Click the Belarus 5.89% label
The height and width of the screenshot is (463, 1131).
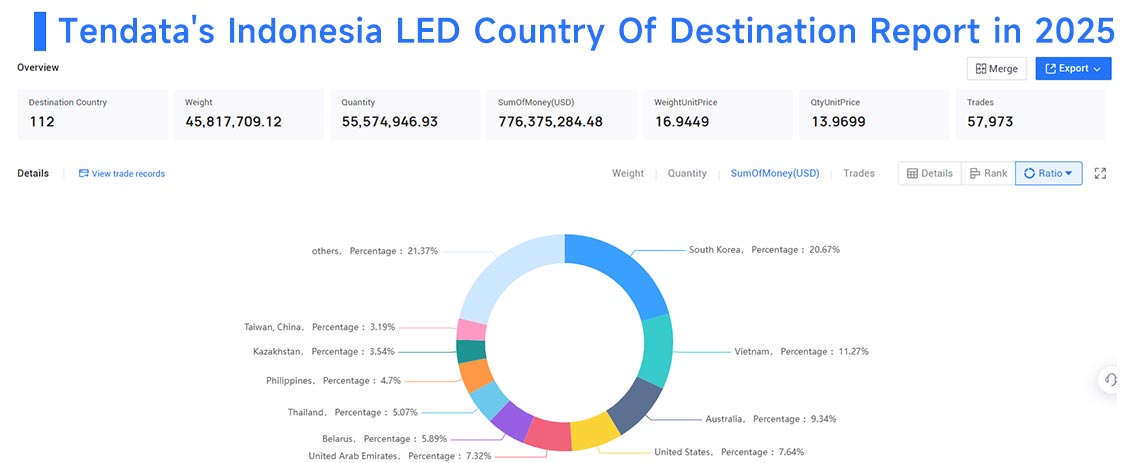pyautogui.click(x=384, y=438)
